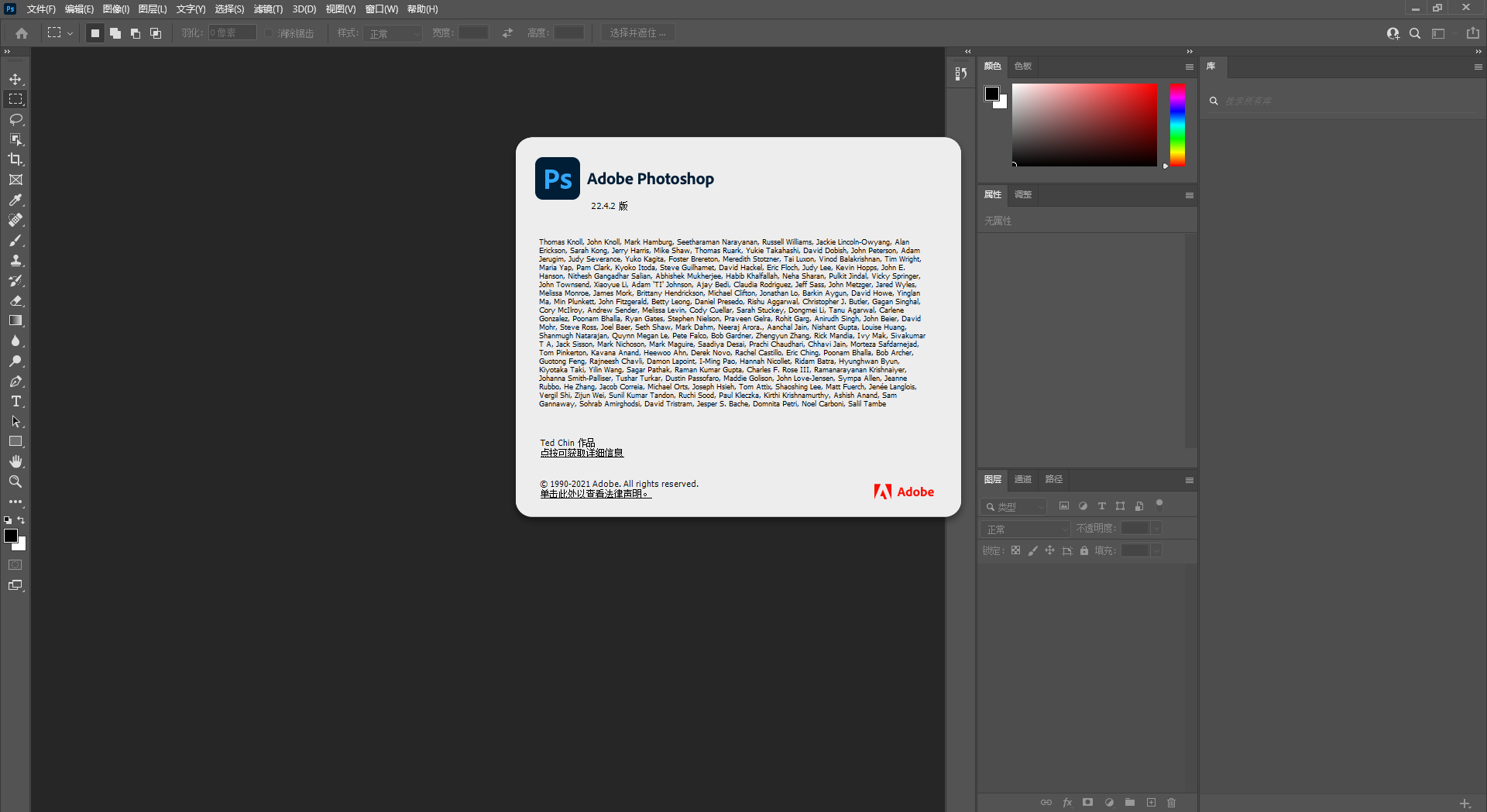Select the History Brush tool

tap(15, 280)
